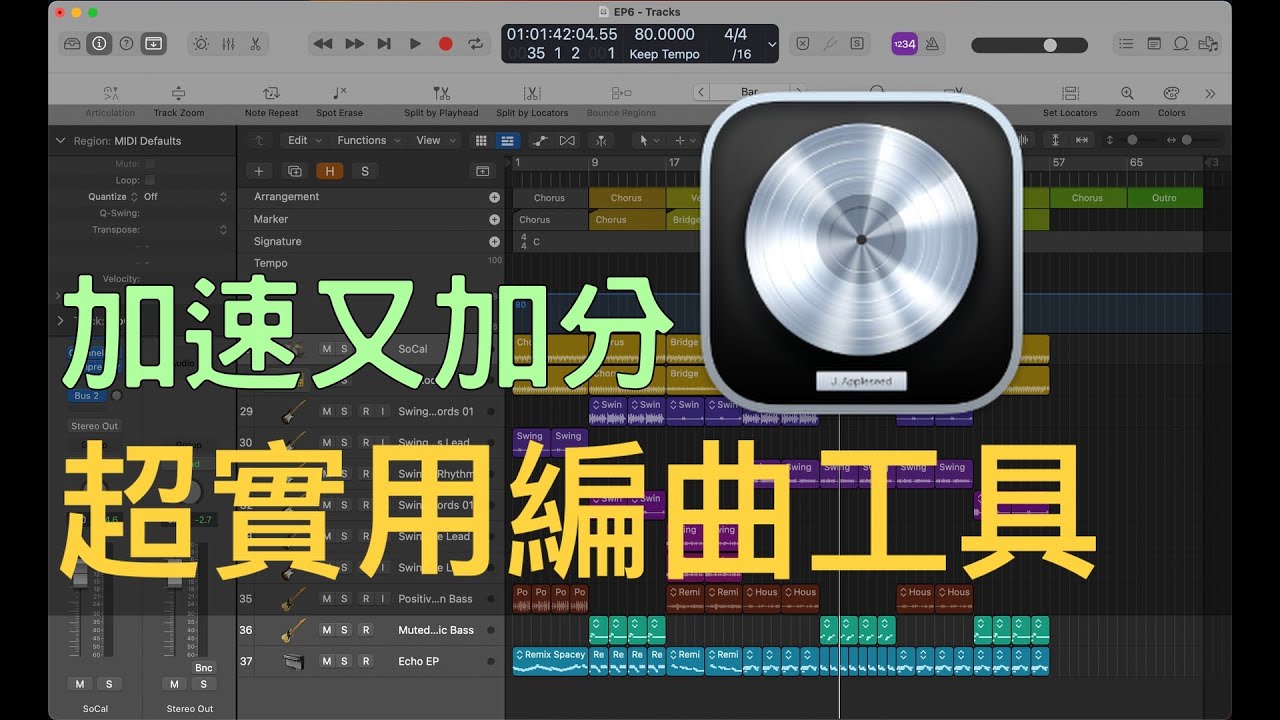Switch to list view button

pos(507,141)
